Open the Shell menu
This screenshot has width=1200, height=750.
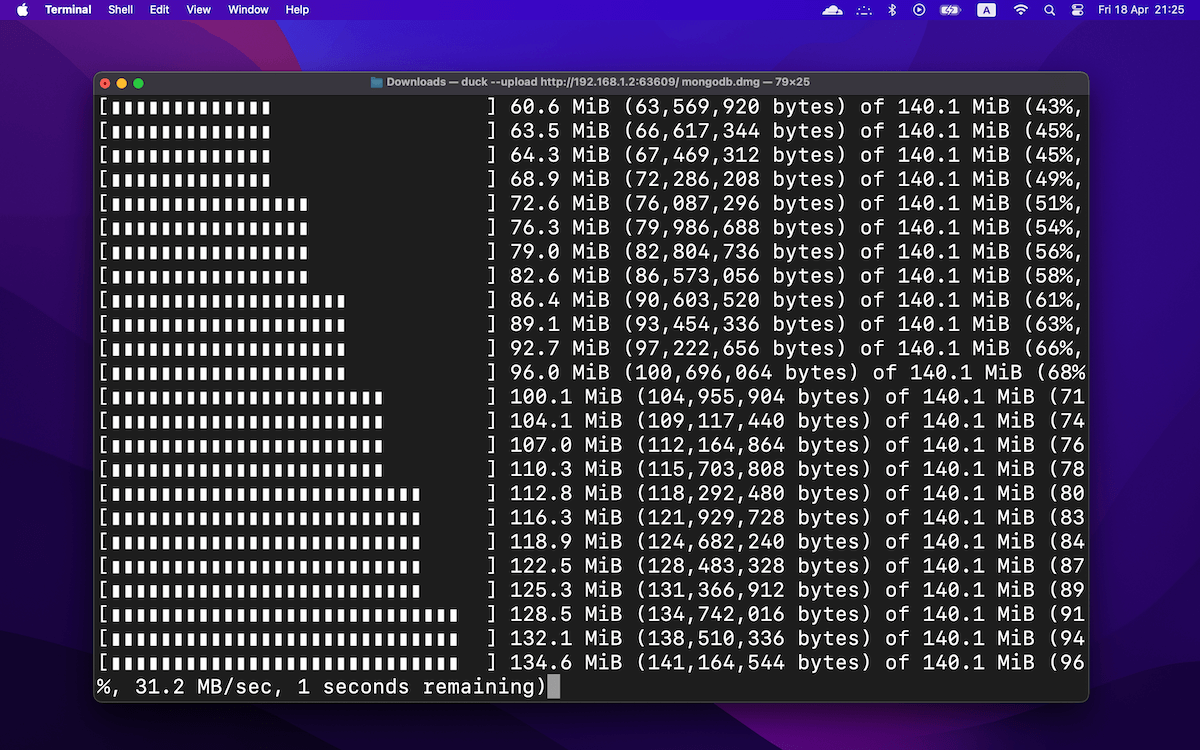[x=120, y=10]
